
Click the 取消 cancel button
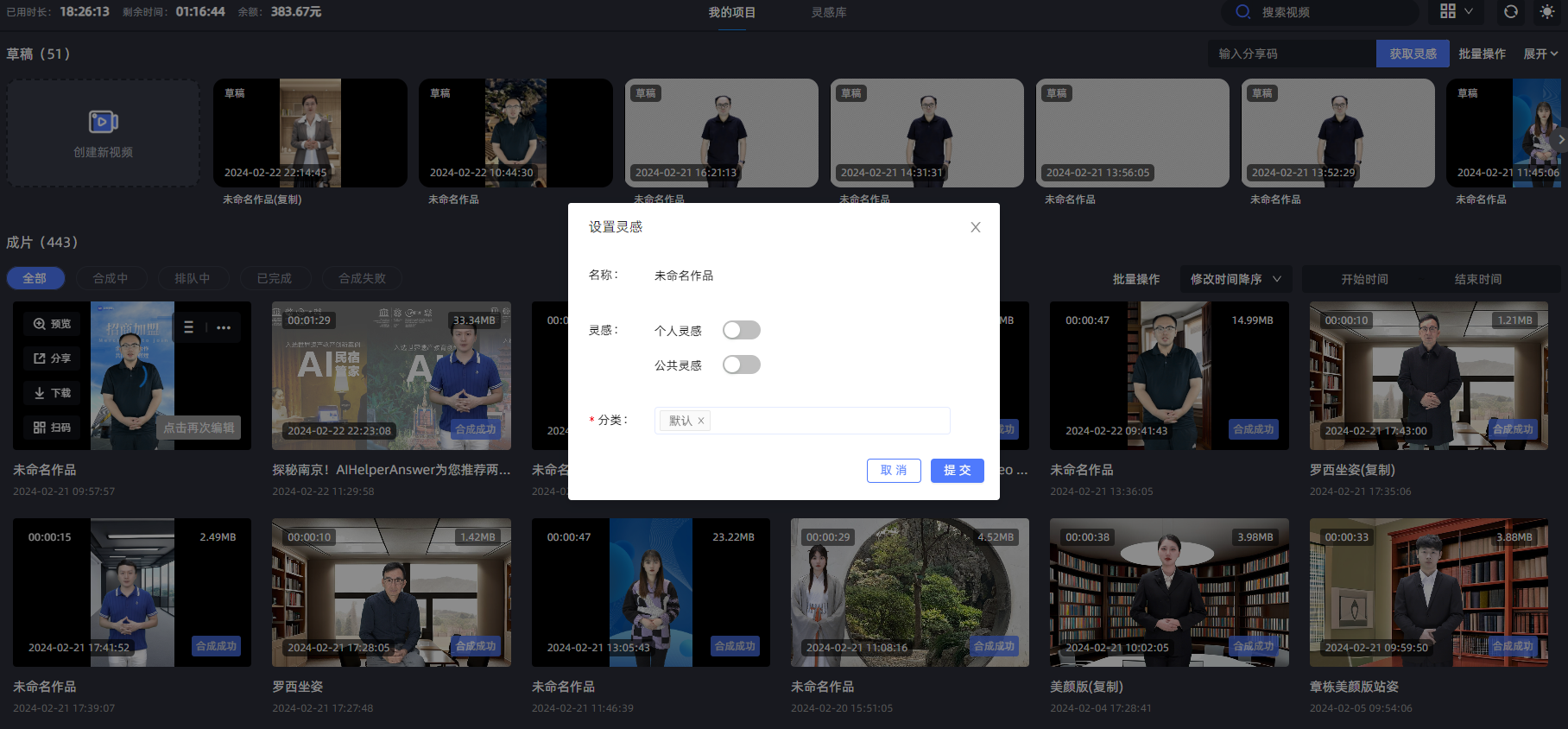point(894,470)
